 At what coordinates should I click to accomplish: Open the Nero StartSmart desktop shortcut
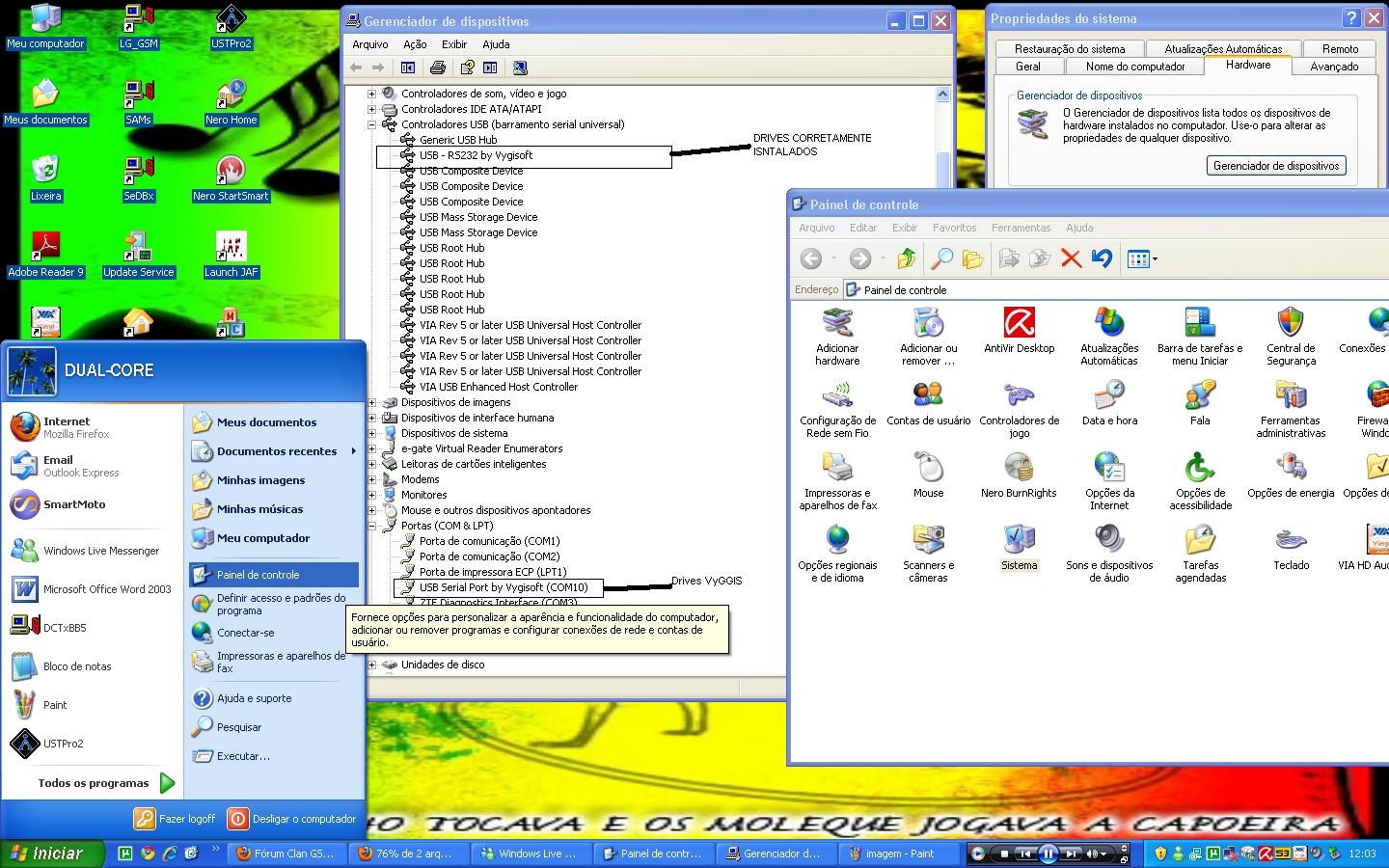(231, 179)
